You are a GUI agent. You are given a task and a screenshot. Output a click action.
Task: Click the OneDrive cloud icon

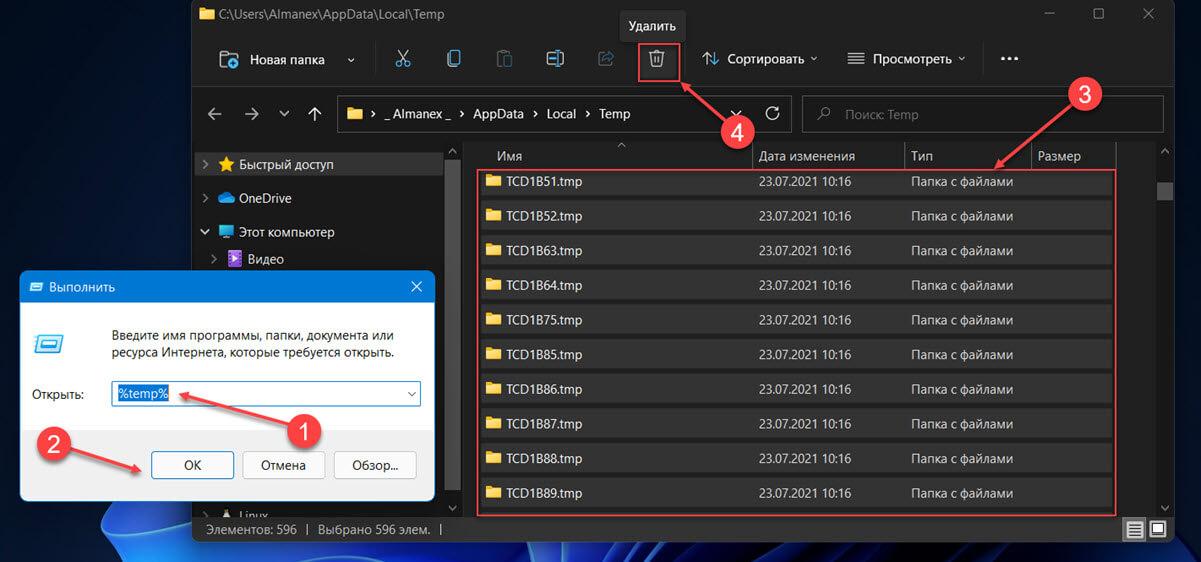(x=226, y=198)
